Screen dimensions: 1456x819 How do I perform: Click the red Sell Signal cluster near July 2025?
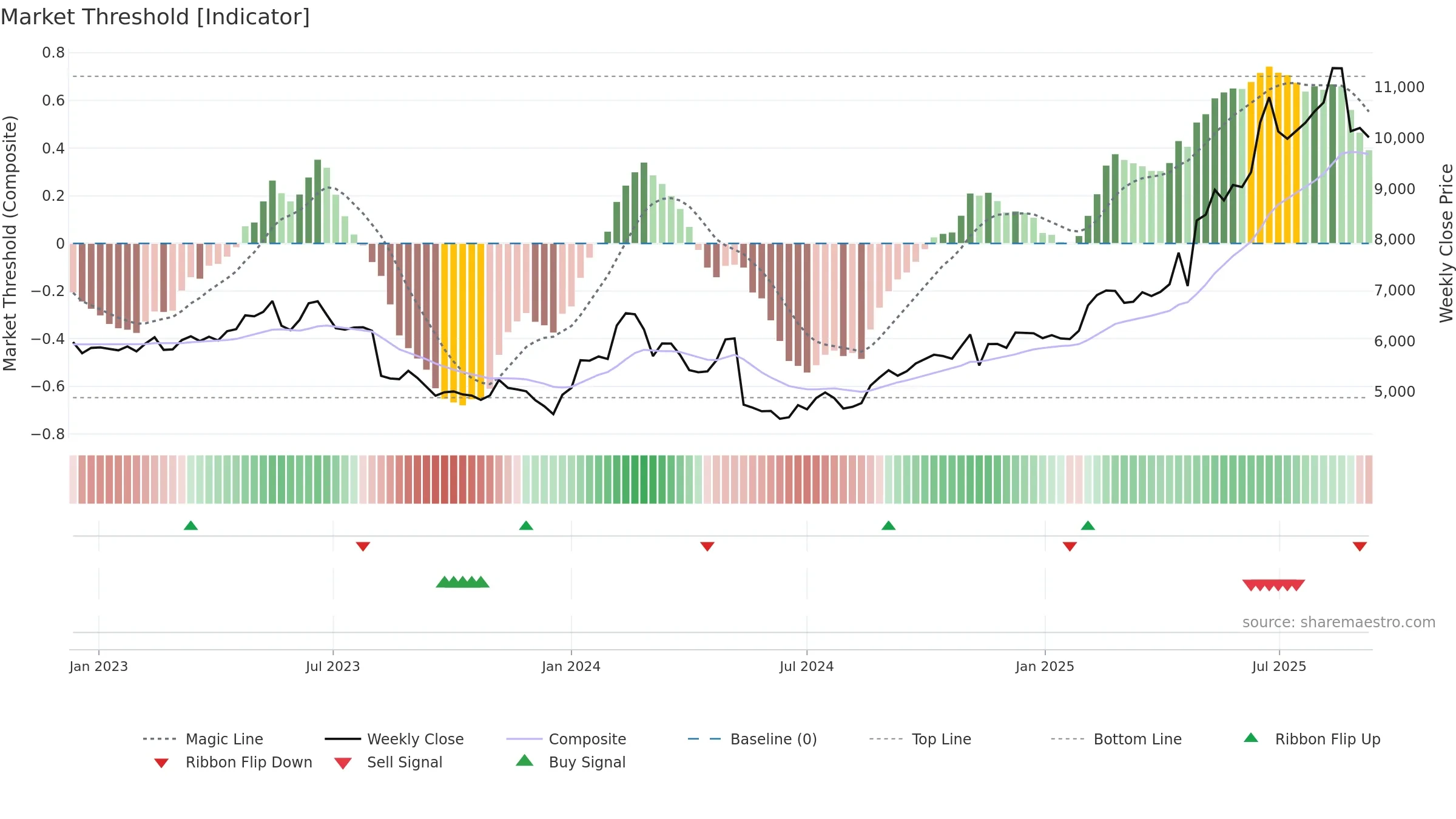pyautogui.click(x=1273, y=585)
